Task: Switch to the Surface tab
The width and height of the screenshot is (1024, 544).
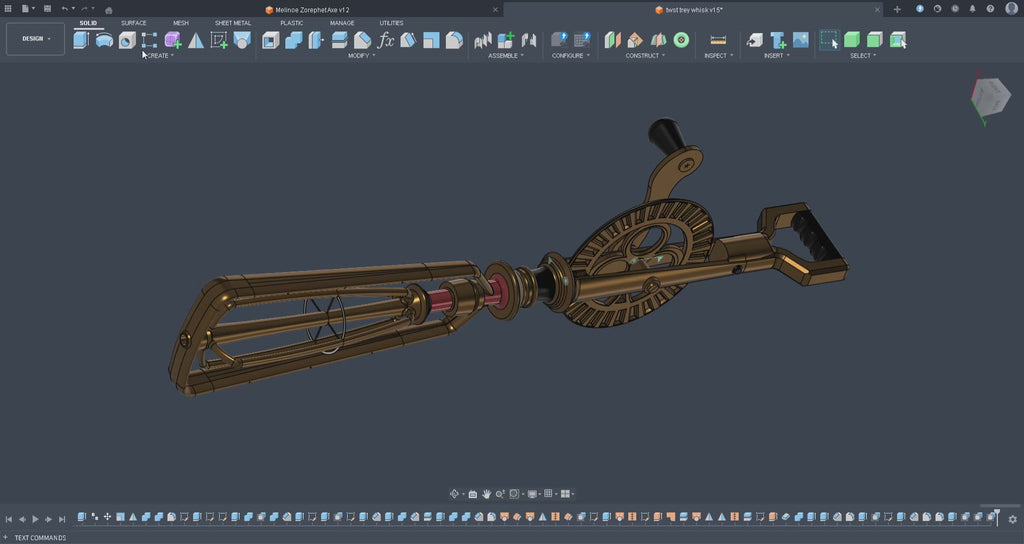Action: coord(134,23)
